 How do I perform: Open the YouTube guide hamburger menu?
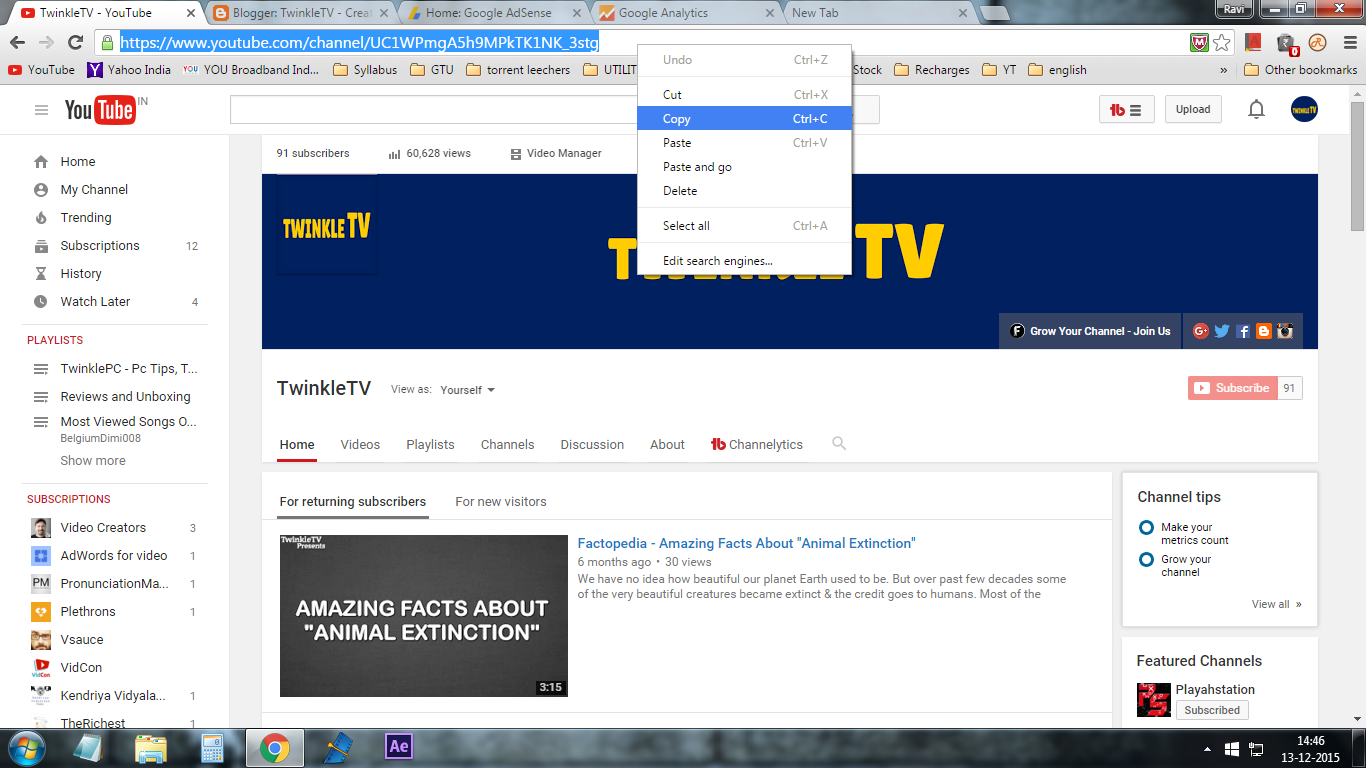(41, 110)
